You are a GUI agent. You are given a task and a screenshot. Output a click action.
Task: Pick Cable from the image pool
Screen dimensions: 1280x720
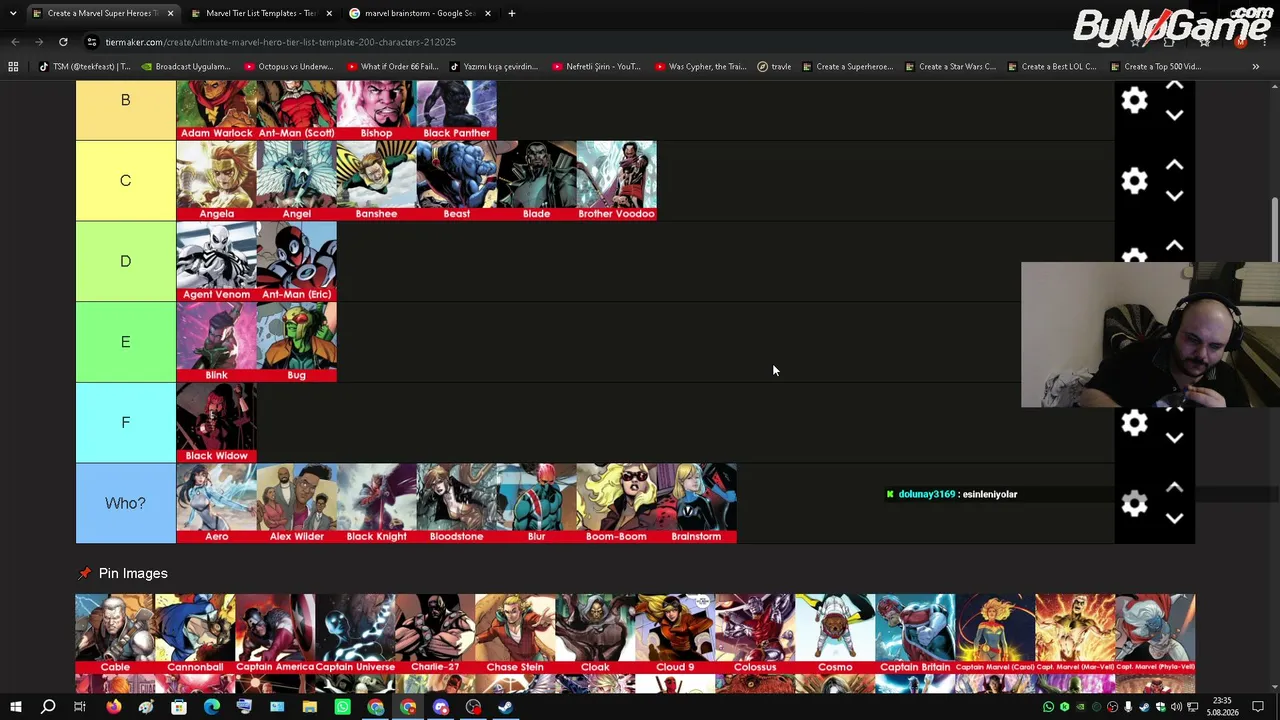(115, 634)
